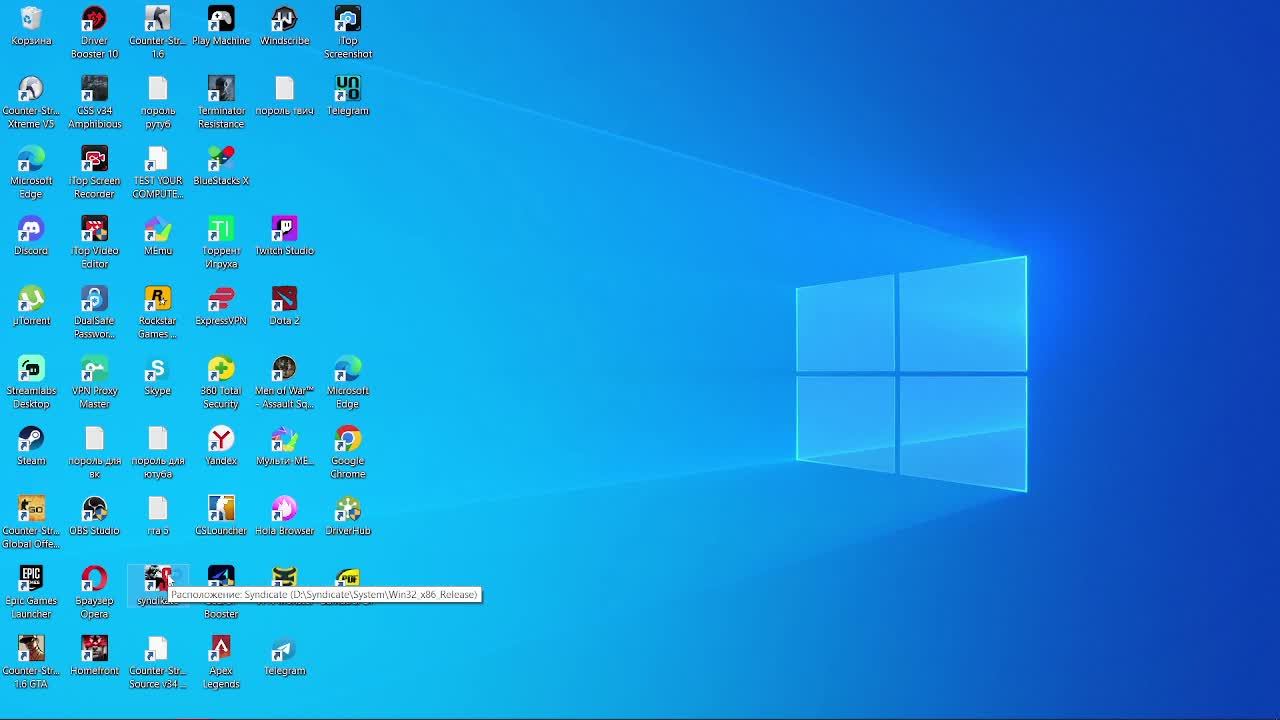Viewport: 1280px width, 720px height.
Task: Open the Корзина recycle bin icon
Action: (31, 27)
